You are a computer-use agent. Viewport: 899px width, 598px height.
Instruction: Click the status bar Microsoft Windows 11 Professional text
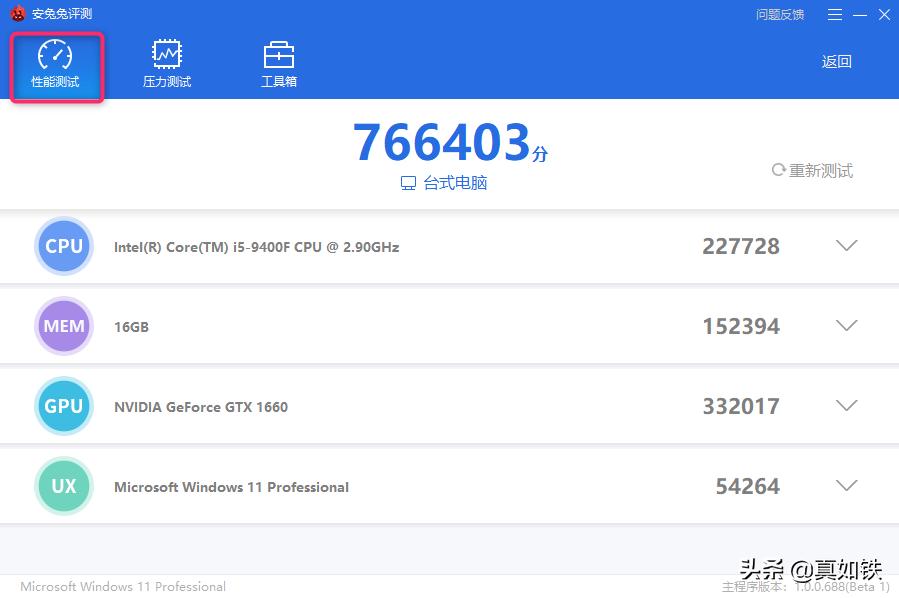point(123,587)
